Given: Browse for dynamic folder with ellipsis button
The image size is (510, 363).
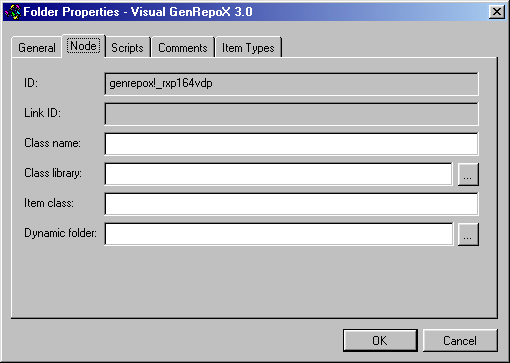Looking at the screenshot, I should 468,234.
